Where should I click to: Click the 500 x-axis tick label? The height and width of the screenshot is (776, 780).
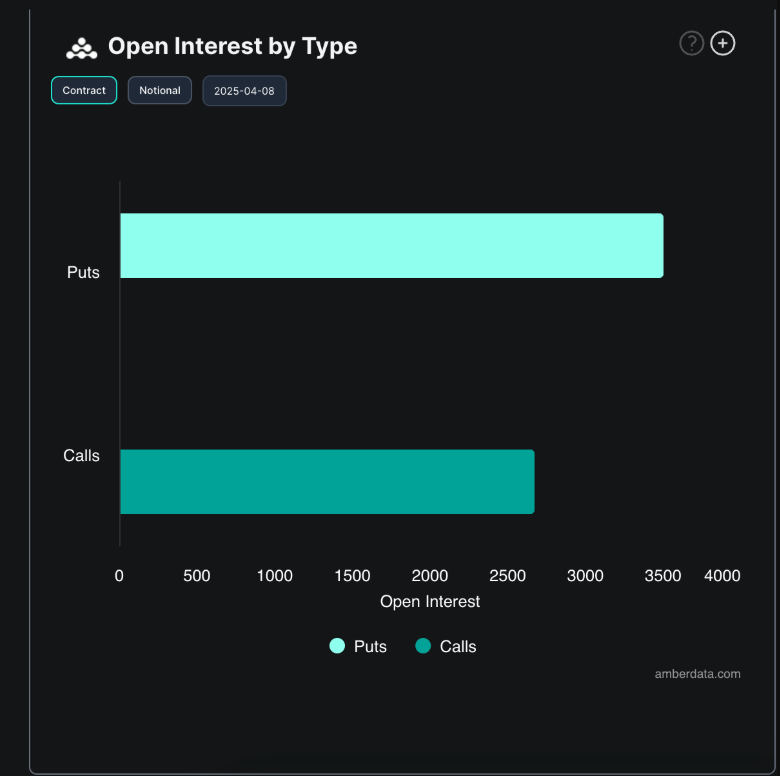[x=197, y=576]
